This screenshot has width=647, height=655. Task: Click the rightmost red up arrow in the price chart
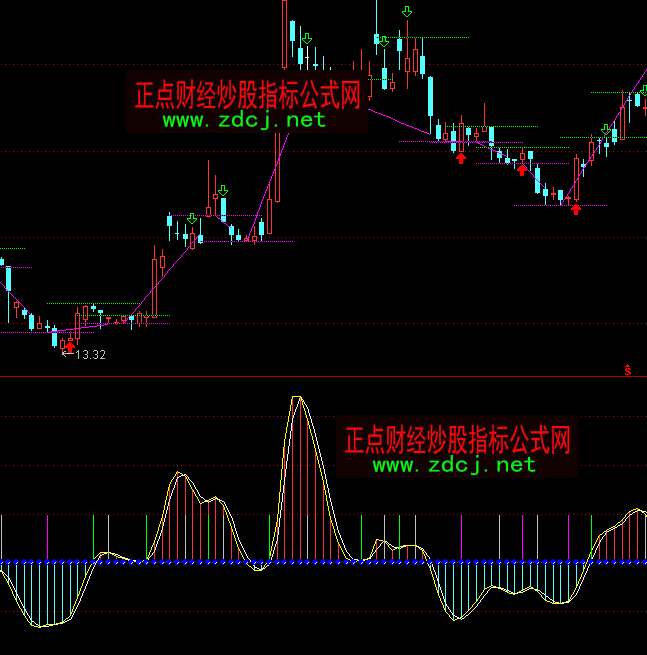pos(576,209)
